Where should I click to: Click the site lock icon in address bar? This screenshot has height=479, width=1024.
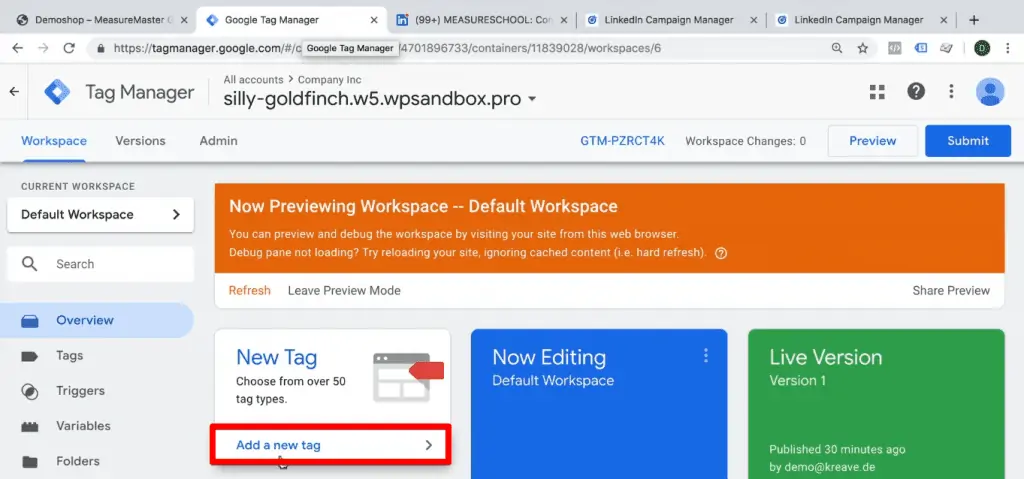[x=101, y=48]
